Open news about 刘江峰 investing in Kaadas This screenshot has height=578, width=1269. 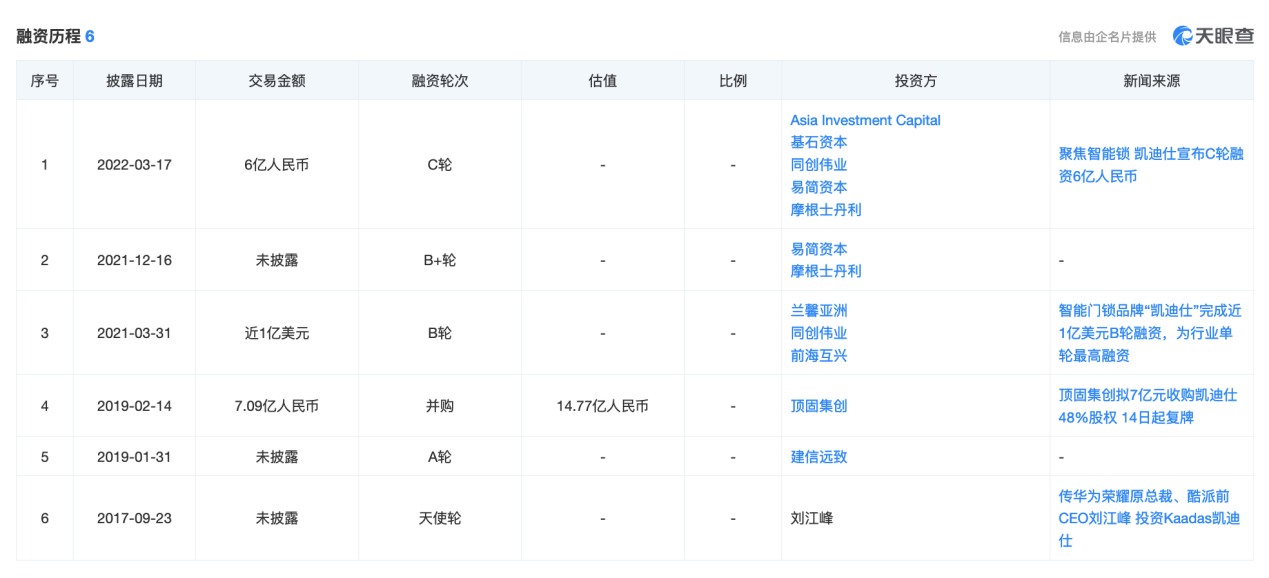pyautogui.click(x=1149, y=518)
